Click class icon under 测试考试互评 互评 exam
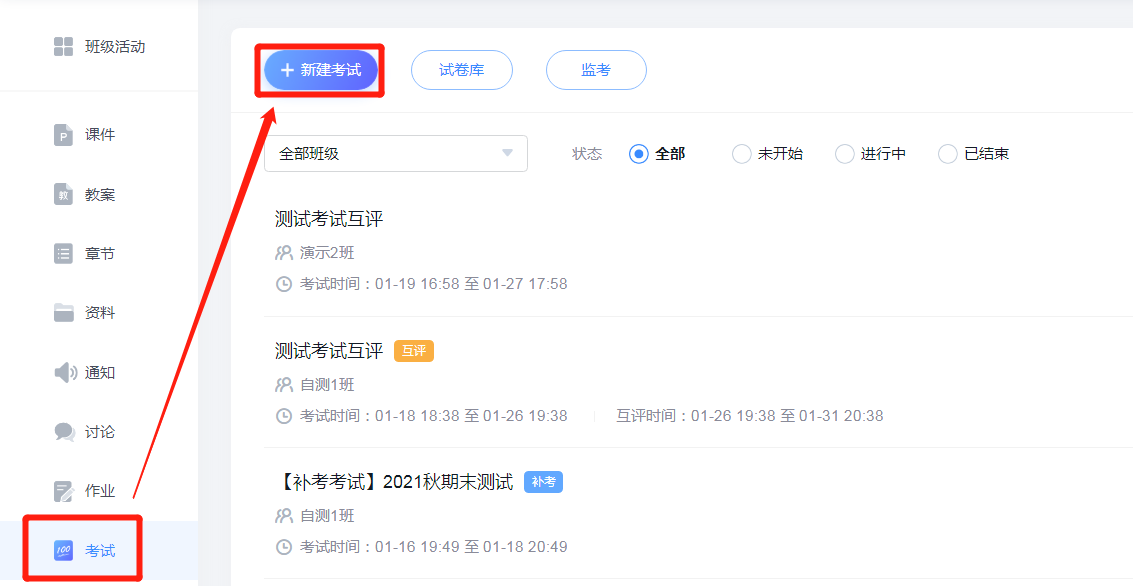 click(x=283, y=384)
